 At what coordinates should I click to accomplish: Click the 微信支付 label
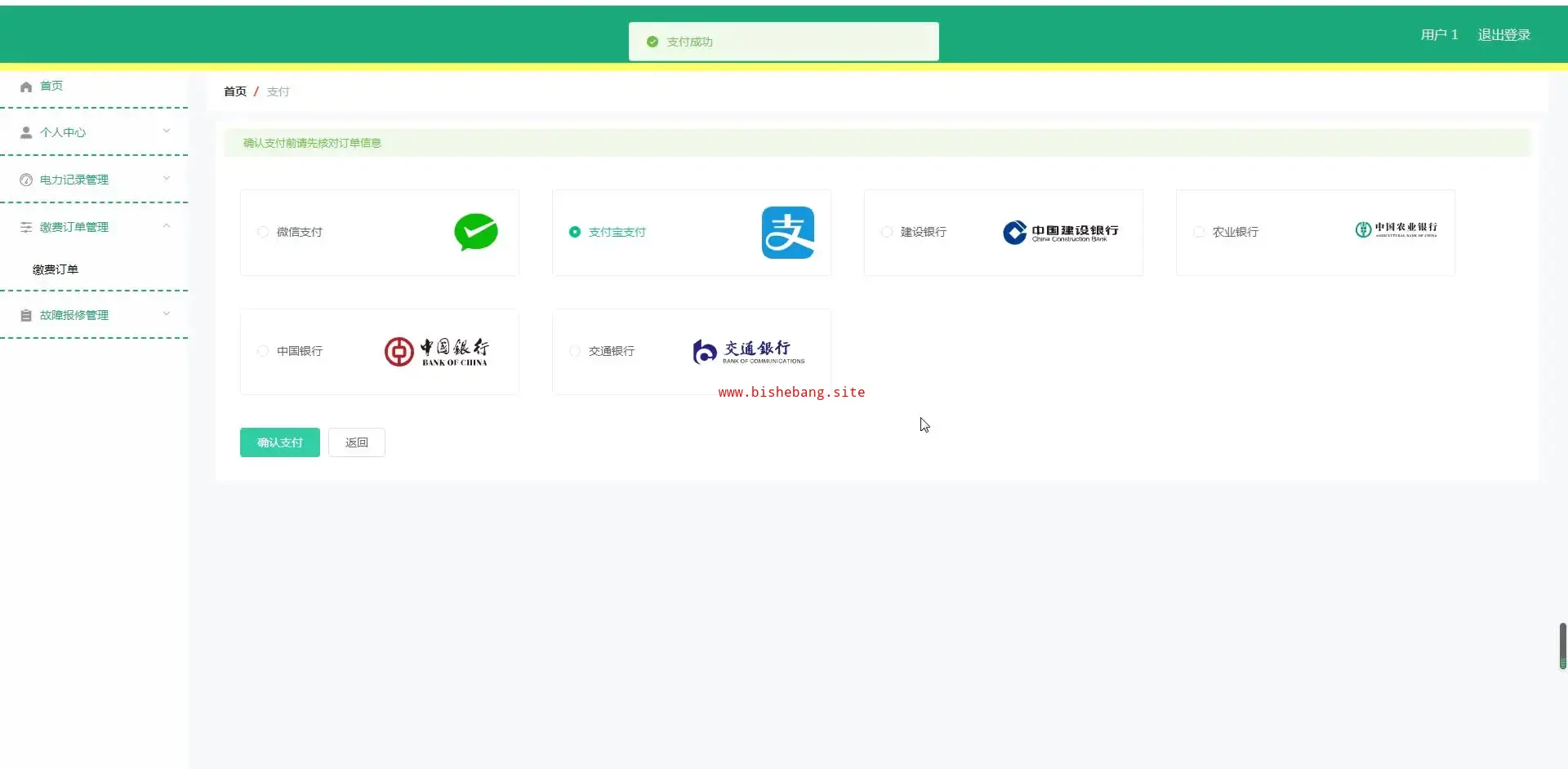[x=300, y=232]
